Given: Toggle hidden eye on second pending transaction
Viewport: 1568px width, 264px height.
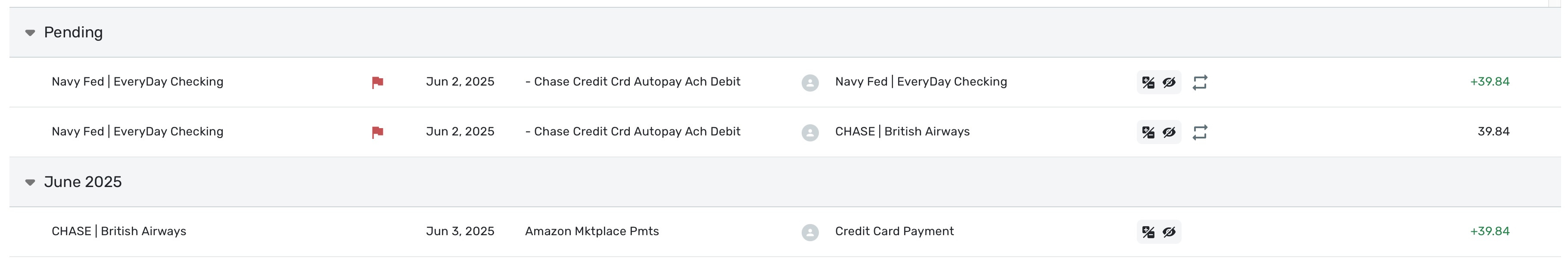Looking at the screenshot, I should [1169, 132].
